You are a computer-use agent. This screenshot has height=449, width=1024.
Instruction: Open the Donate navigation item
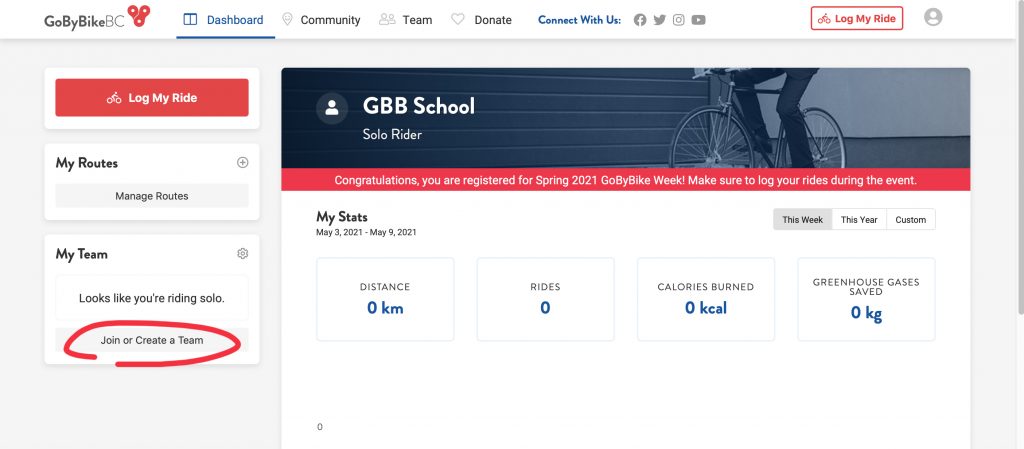coord(481,20)
